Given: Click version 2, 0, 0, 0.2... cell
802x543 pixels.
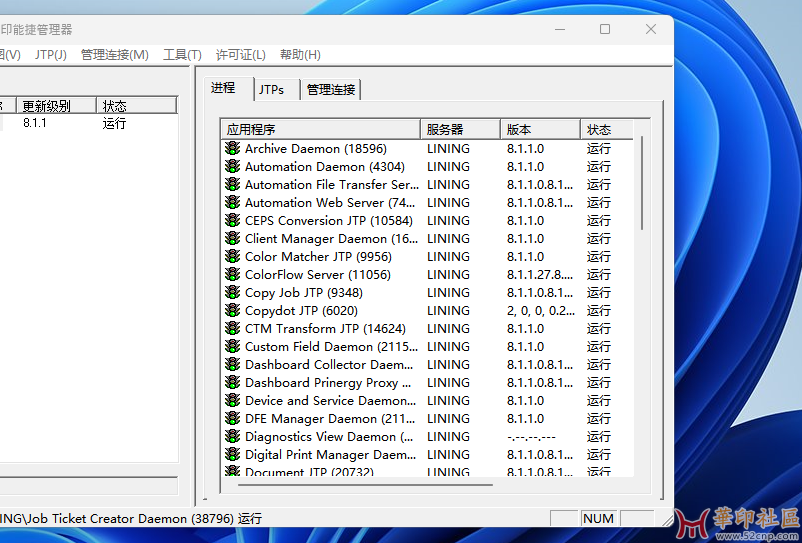Looking at the screenshot, I should click(x=541, y=311).
